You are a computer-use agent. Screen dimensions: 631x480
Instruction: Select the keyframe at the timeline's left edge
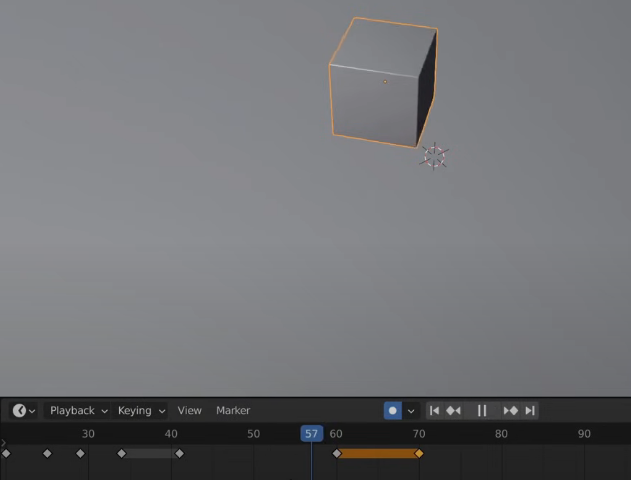click(6, 454)
